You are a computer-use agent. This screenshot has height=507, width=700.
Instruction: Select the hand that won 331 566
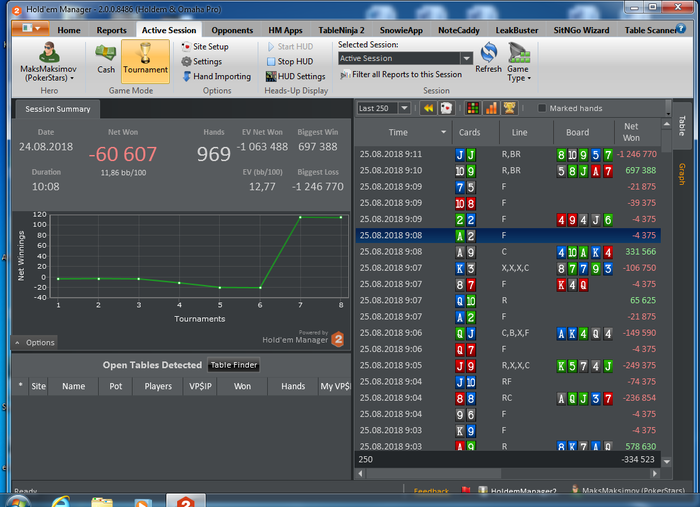508,252
